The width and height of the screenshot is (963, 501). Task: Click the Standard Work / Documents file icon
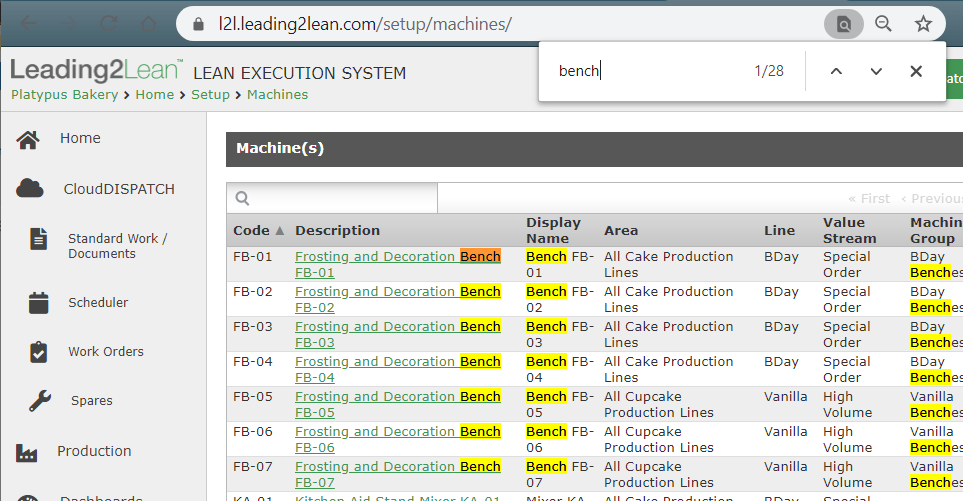tap(39, 239)
